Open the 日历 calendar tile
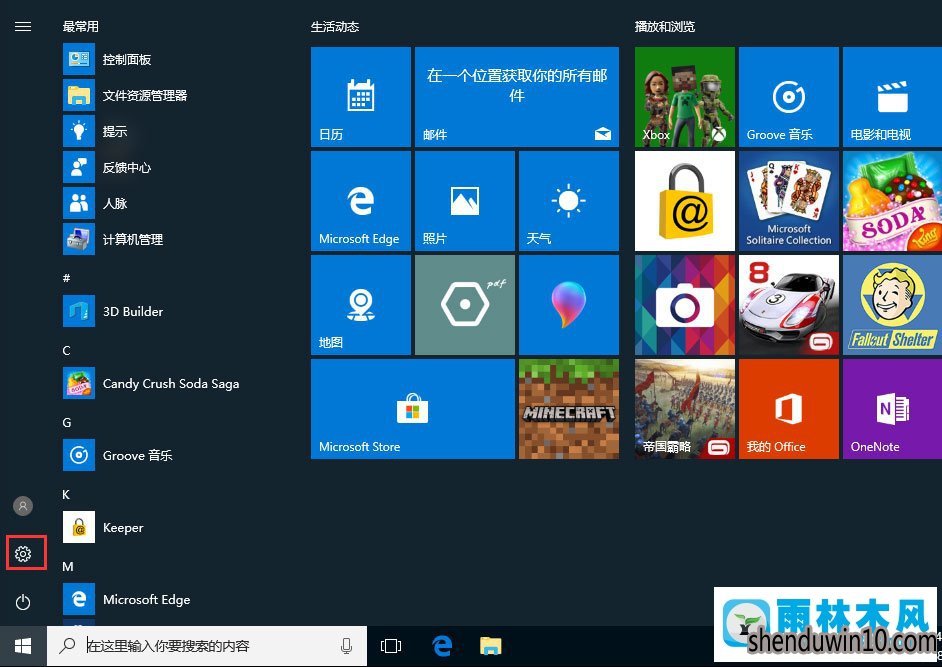The image size is (942, 667). (360, 97)
